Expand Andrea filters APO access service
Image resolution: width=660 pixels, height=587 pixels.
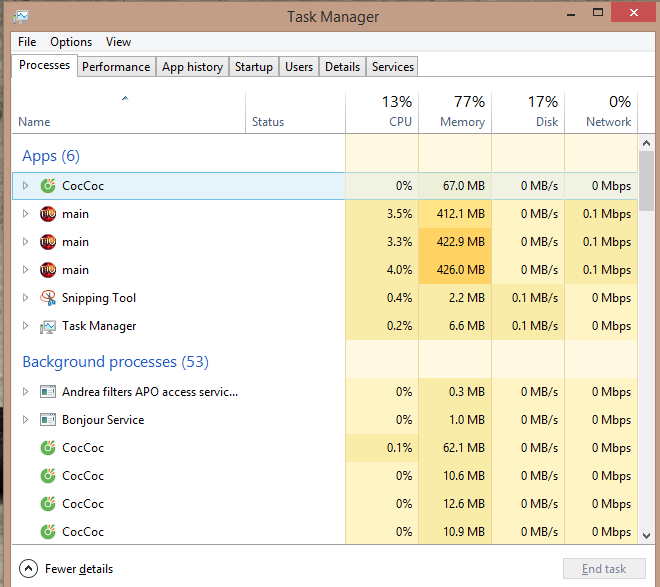tap(25, 392)
